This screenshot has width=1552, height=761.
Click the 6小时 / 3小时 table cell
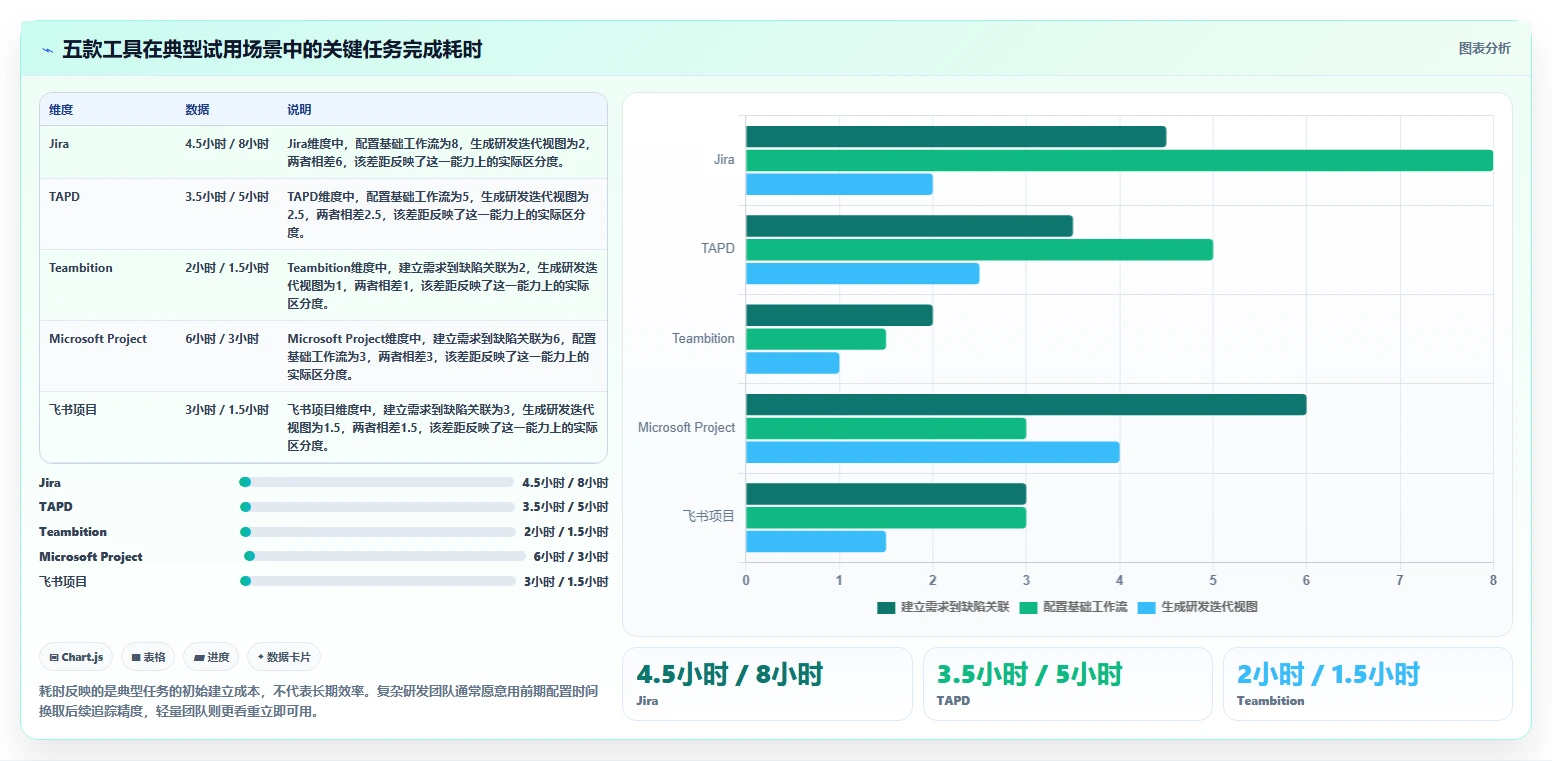(x=222, y=339)
